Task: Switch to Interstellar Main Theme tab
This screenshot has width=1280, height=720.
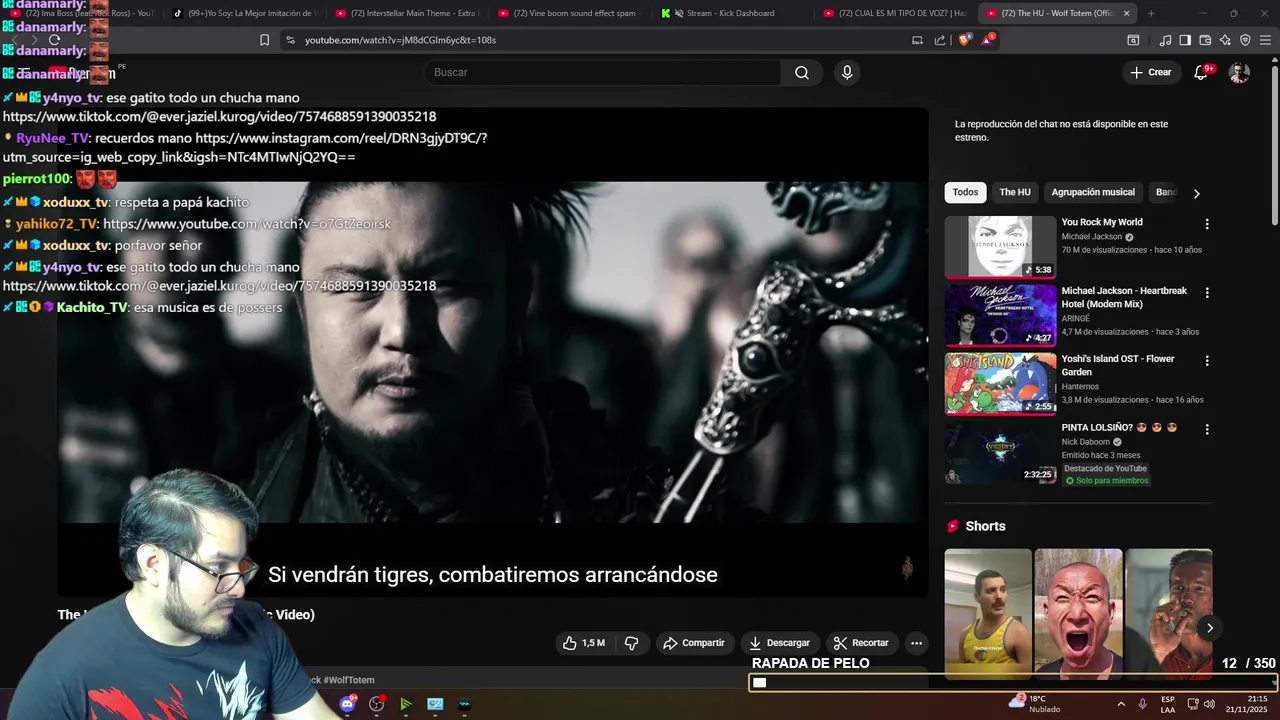Action: coord(405,13)
